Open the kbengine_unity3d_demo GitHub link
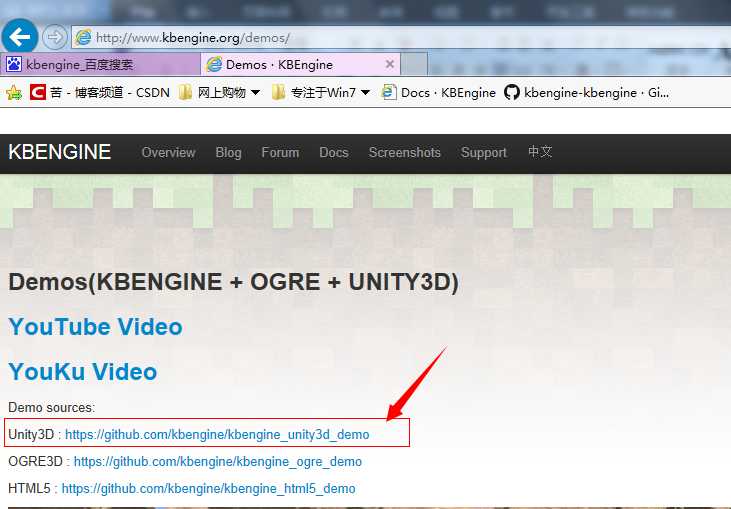731x509 pixels. [217, 434]
